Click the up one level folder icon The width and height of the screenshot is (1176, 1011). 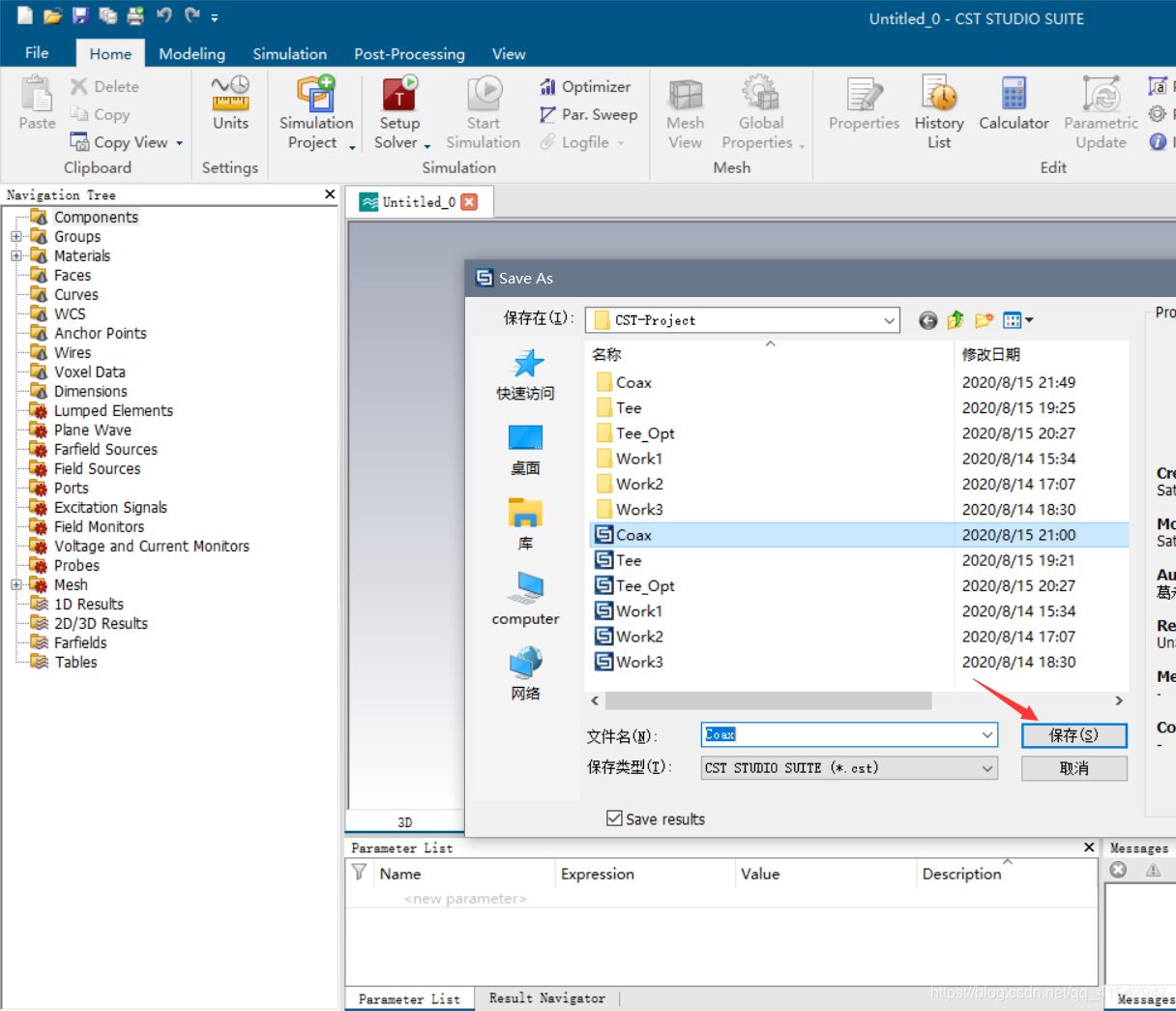pos(955,320)
